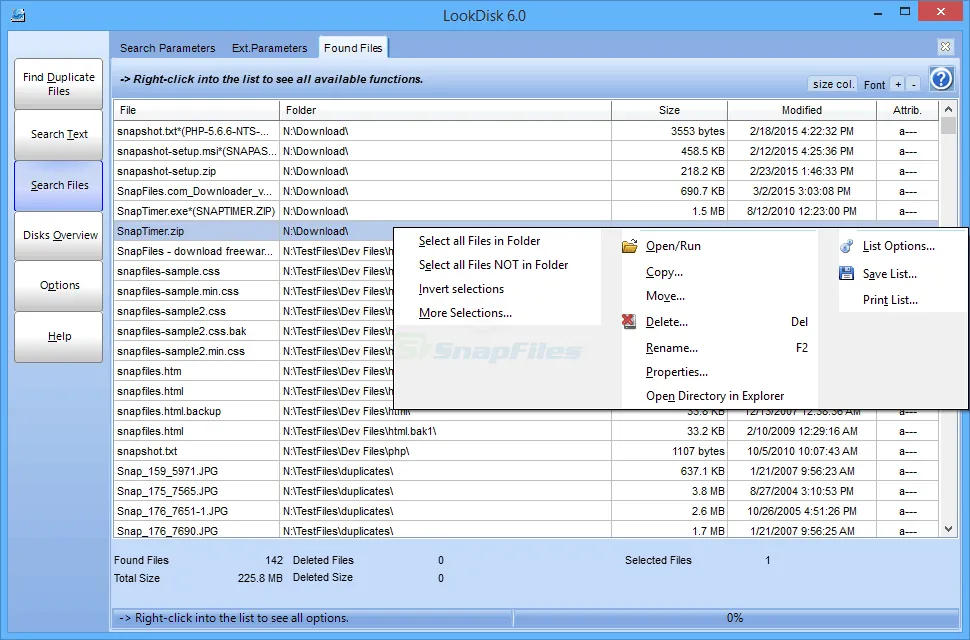970x640 pixels.
Task: Choose Invert selections
Action: (461, 289)
